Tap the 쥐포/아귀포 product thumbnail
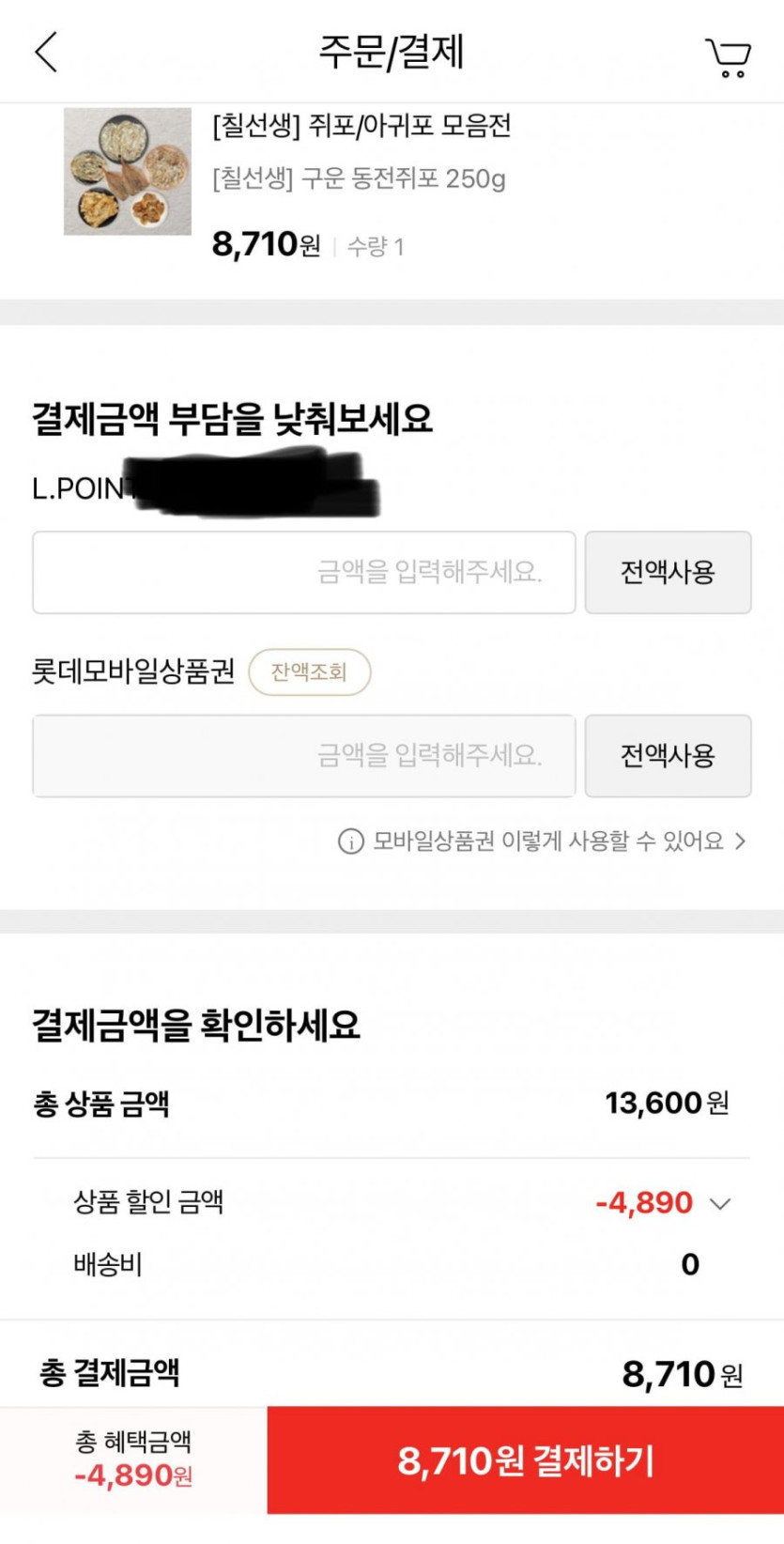This screenshot has height=1544, width=784. [128, 172]
